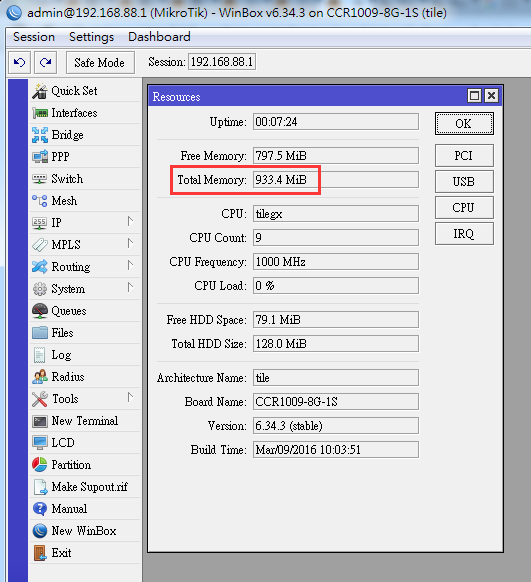
Task: Open the LCD monitor icon
Action: pos(40,443)
